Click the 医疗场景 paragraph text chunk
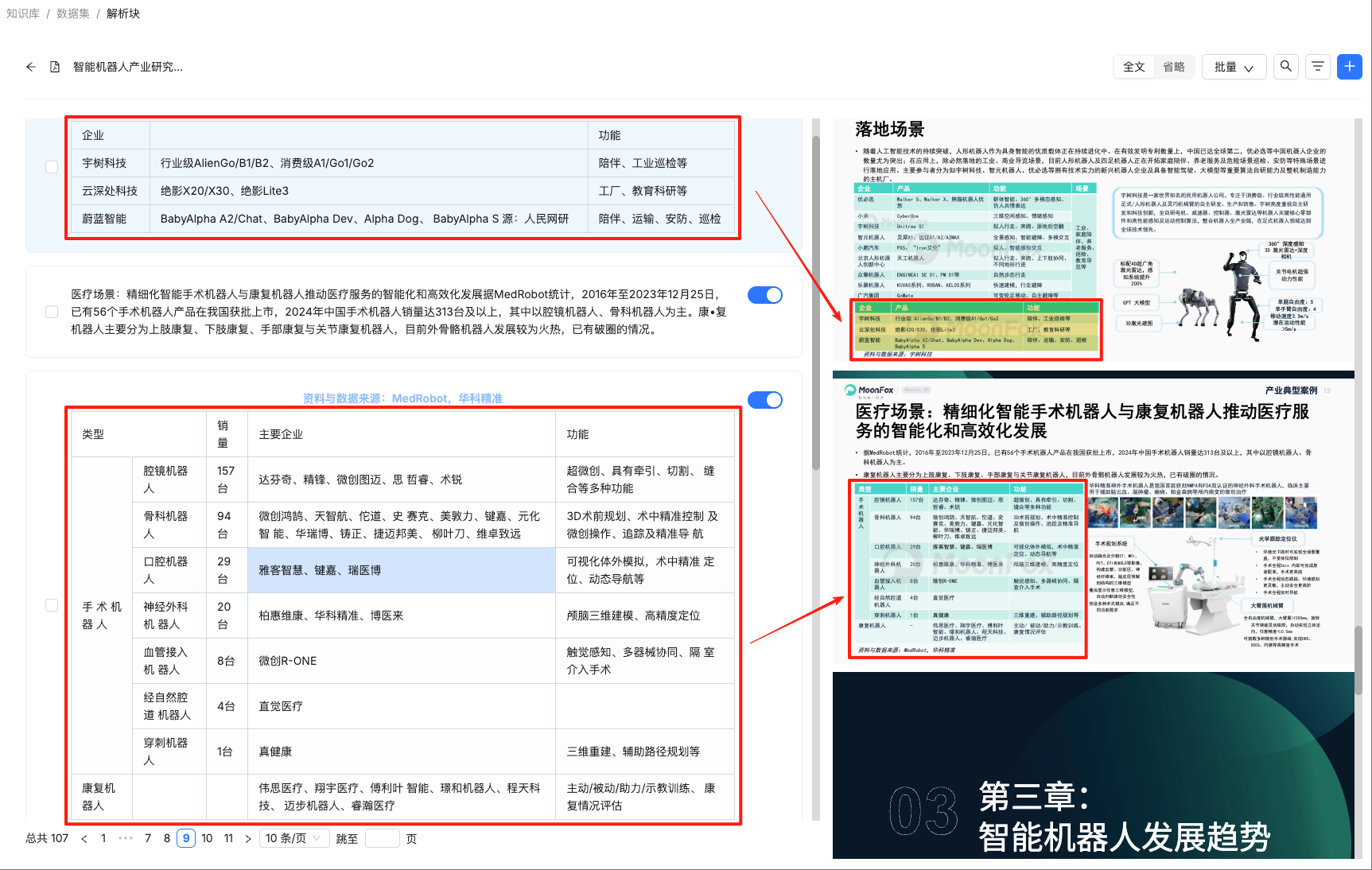Viewport: 1372px width, 870px height. pyautogui.click(x=399, y=312)
